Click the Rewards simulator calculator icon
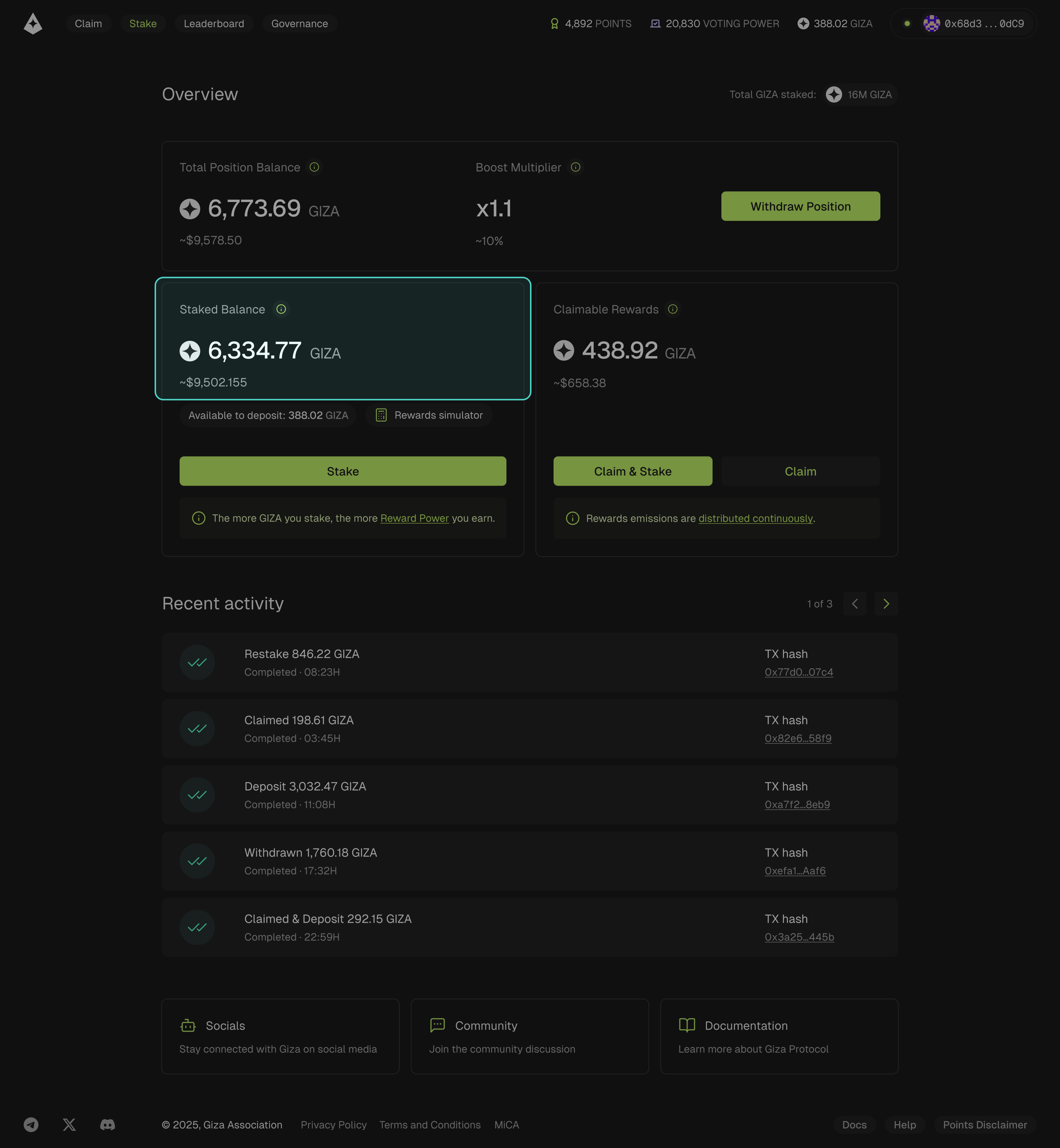This screenshot has height=1148, width=1060. click(381, 415)
